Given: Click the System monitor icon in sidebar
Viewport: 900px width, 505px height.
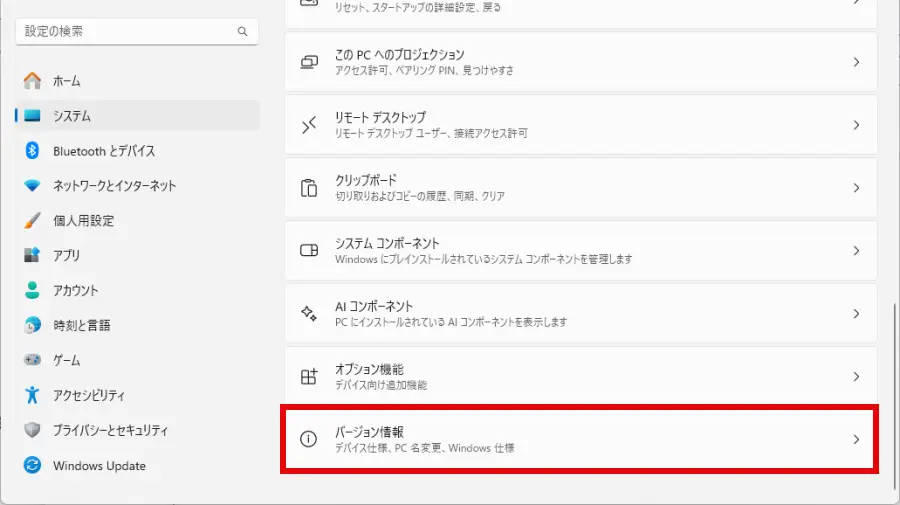Looking at the screenshot, I should coord(33,116).
